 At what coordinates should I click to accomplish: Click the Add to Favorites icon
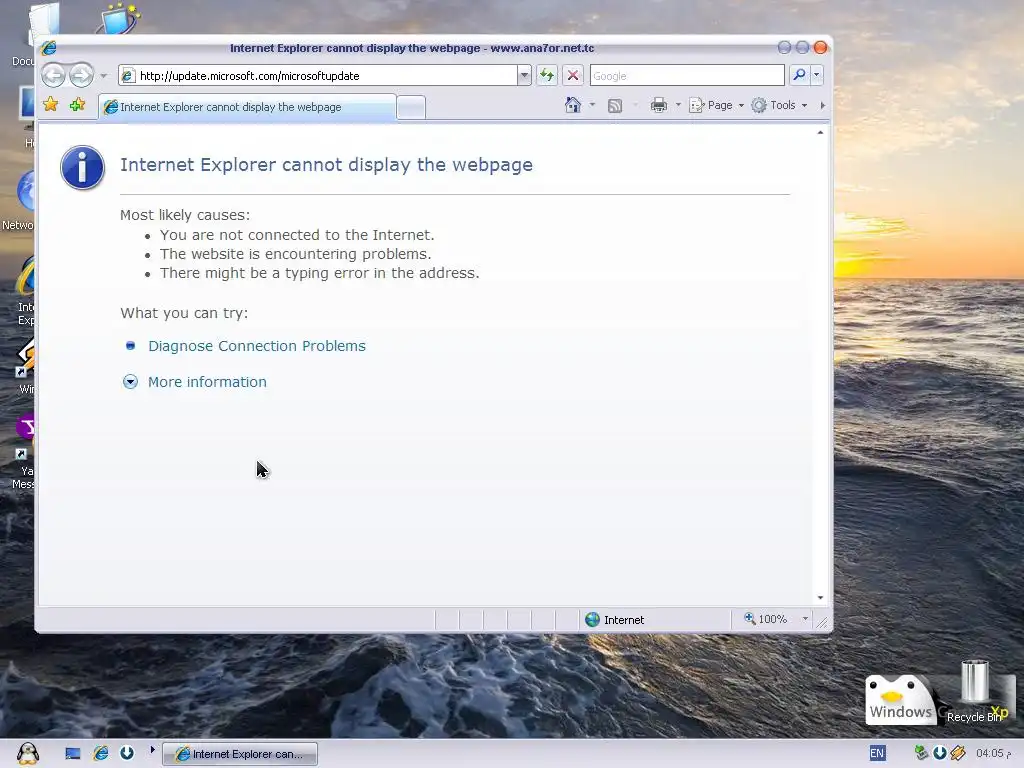pyautogui.click(x=77, y=104)
